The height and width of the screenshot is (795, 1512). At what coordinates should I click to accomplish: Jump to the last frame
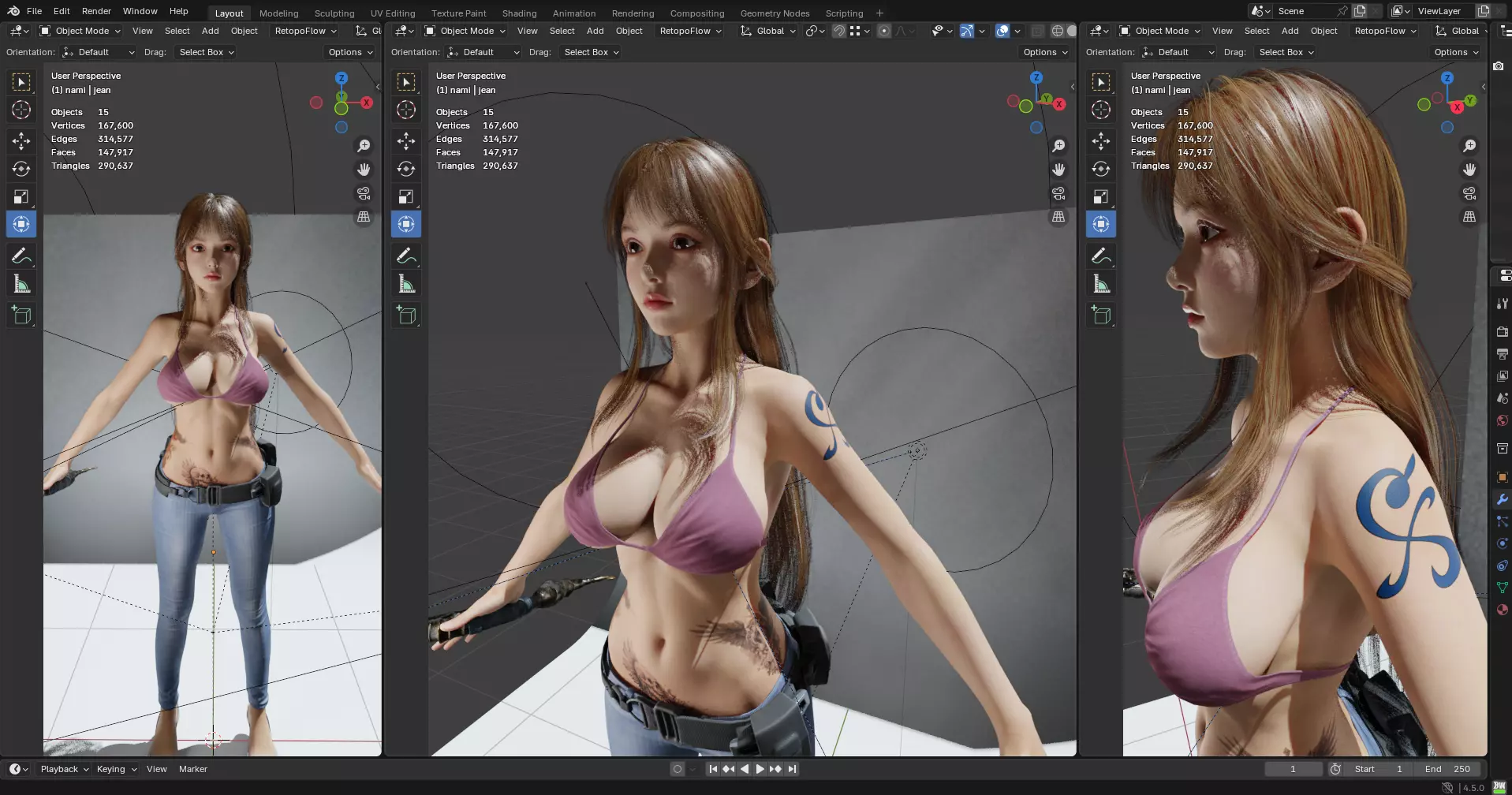click(x=792, y=769)
